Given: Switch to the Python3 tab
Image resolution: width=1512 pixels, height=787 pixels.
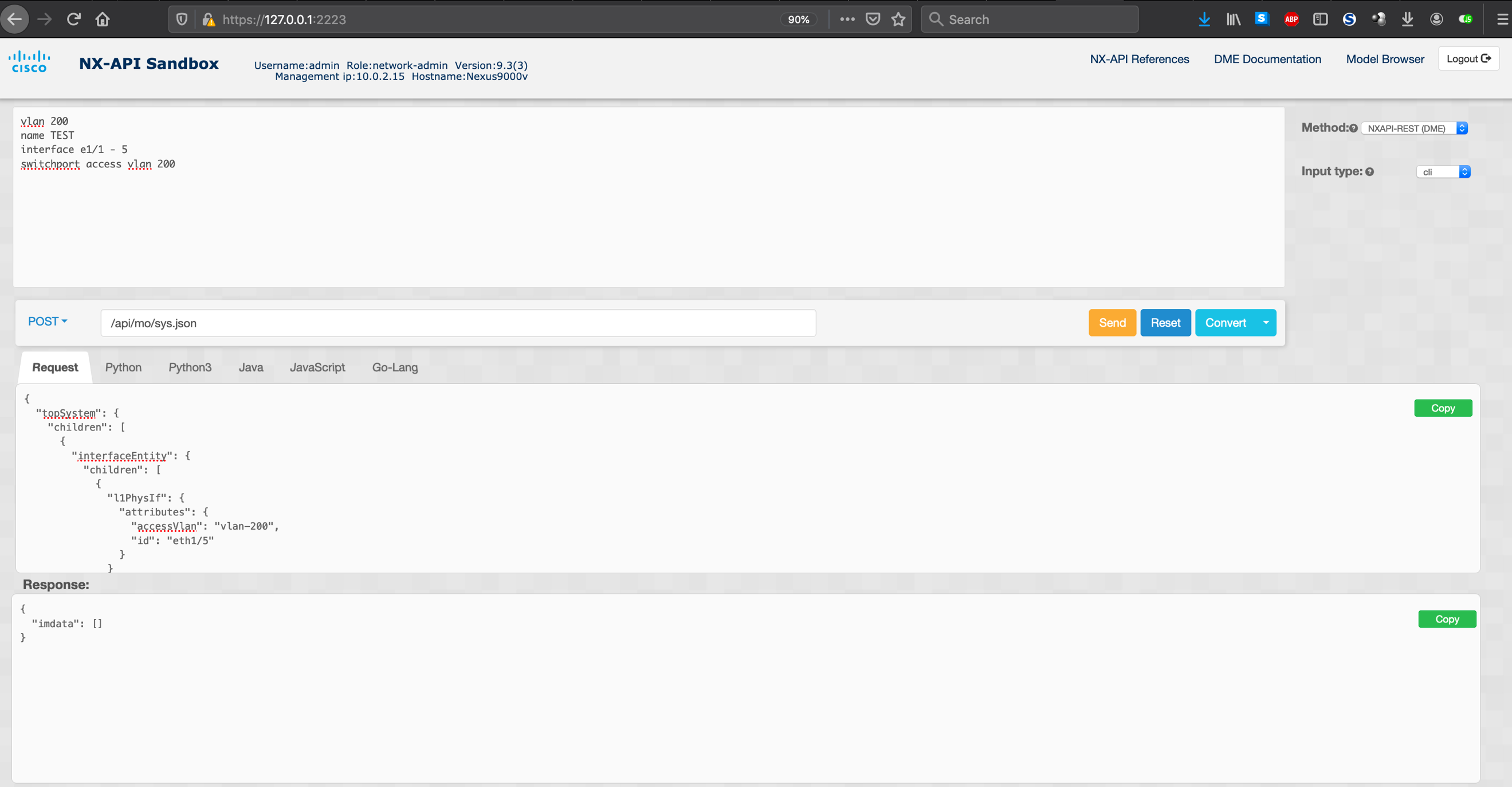Looking at the screenshot, I should point(190,366).
